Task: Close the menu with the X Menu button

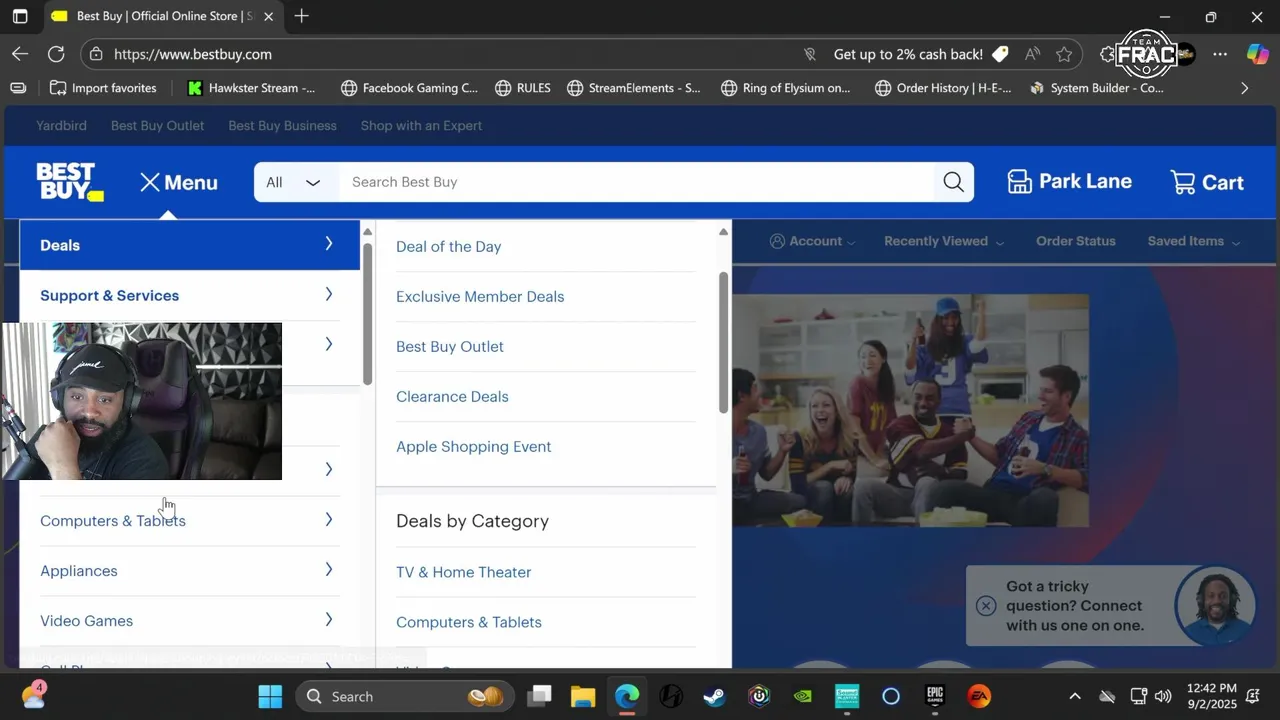Action: (179, 182)
